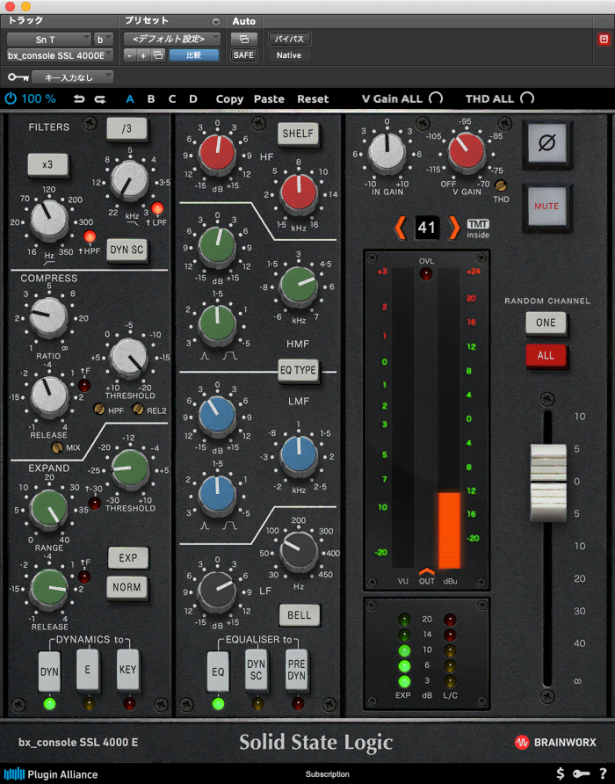Click Reset in the toolbar
Viewport: 615px width, 784px height.
pyautogui.click(x=313, y=99)
